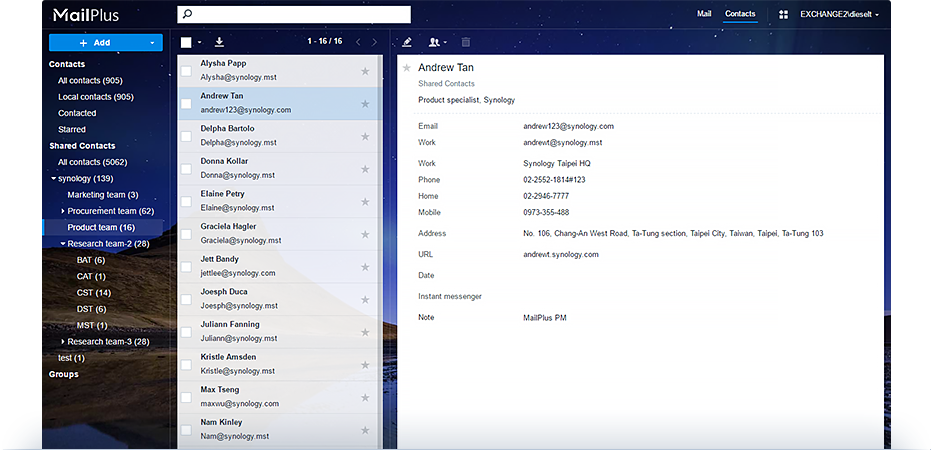Star the Nam Kinley contact row

pos(365,430)
